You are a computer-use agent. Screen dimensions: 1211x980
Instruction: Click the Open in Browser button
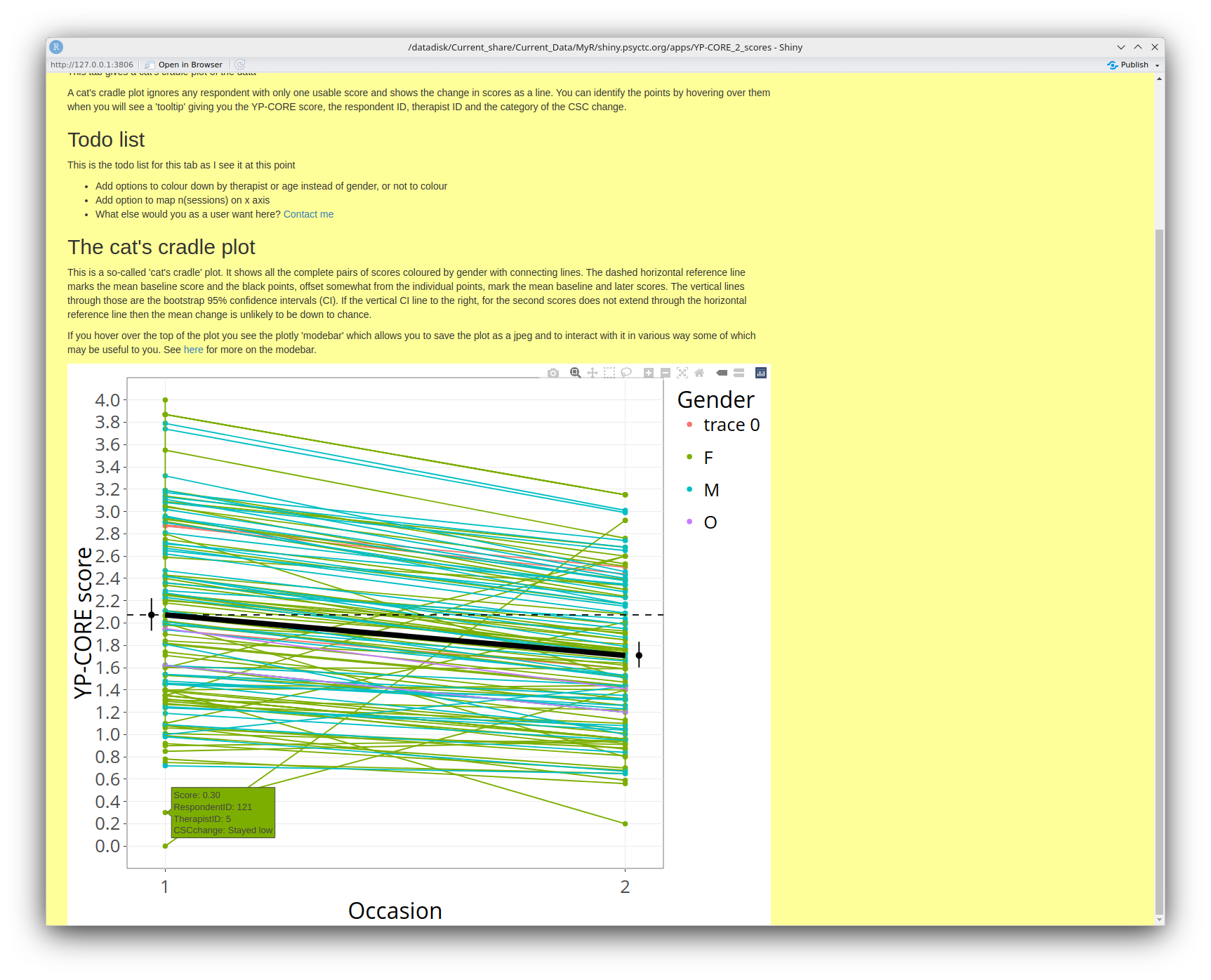(184, 65)
